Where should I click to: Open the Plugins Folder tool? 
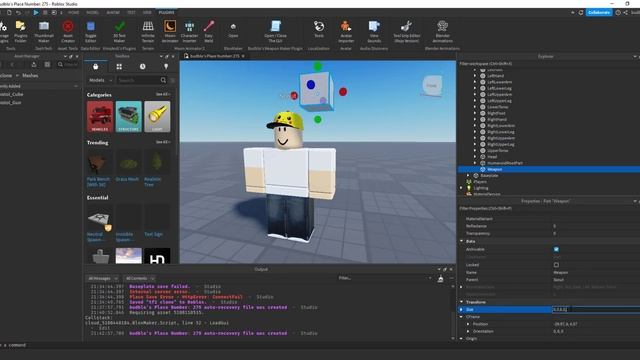(20, 31)
